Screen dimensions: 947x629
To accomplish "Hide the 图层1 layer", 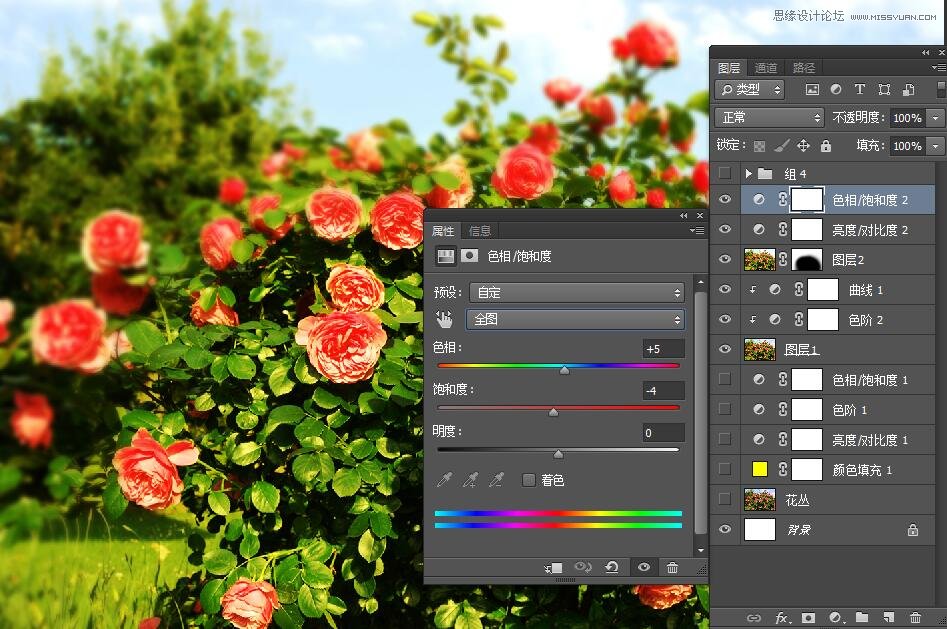I will point(725,349).
